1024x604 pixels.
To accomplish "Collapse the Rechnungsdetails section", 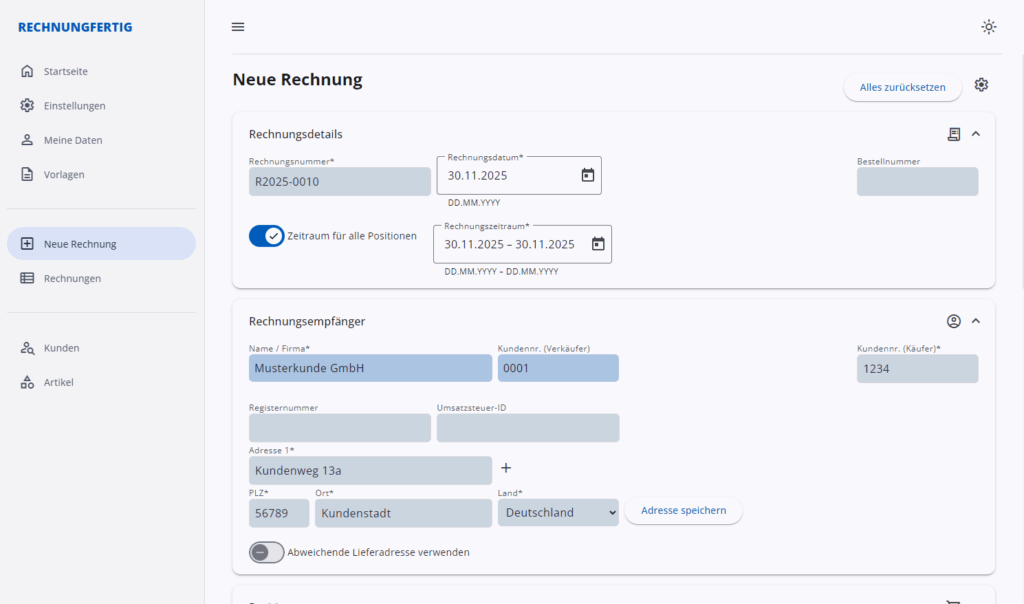I will click(x=976, y=134).
